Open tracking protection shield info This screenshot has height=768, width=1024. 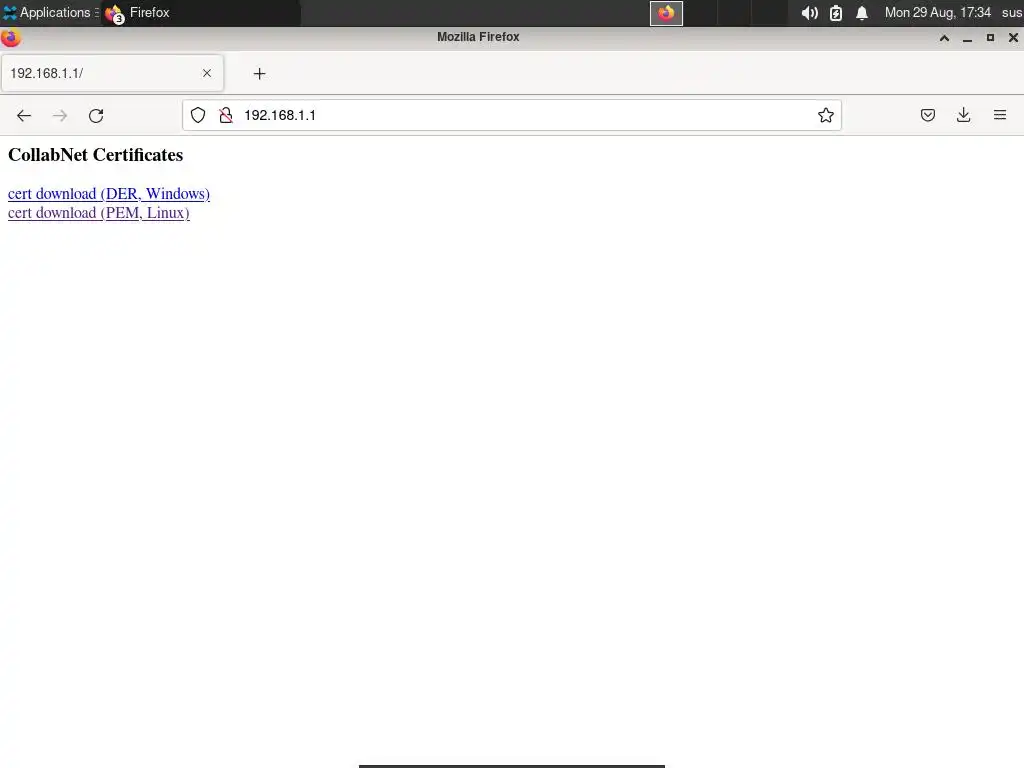[x=198, y=116]
